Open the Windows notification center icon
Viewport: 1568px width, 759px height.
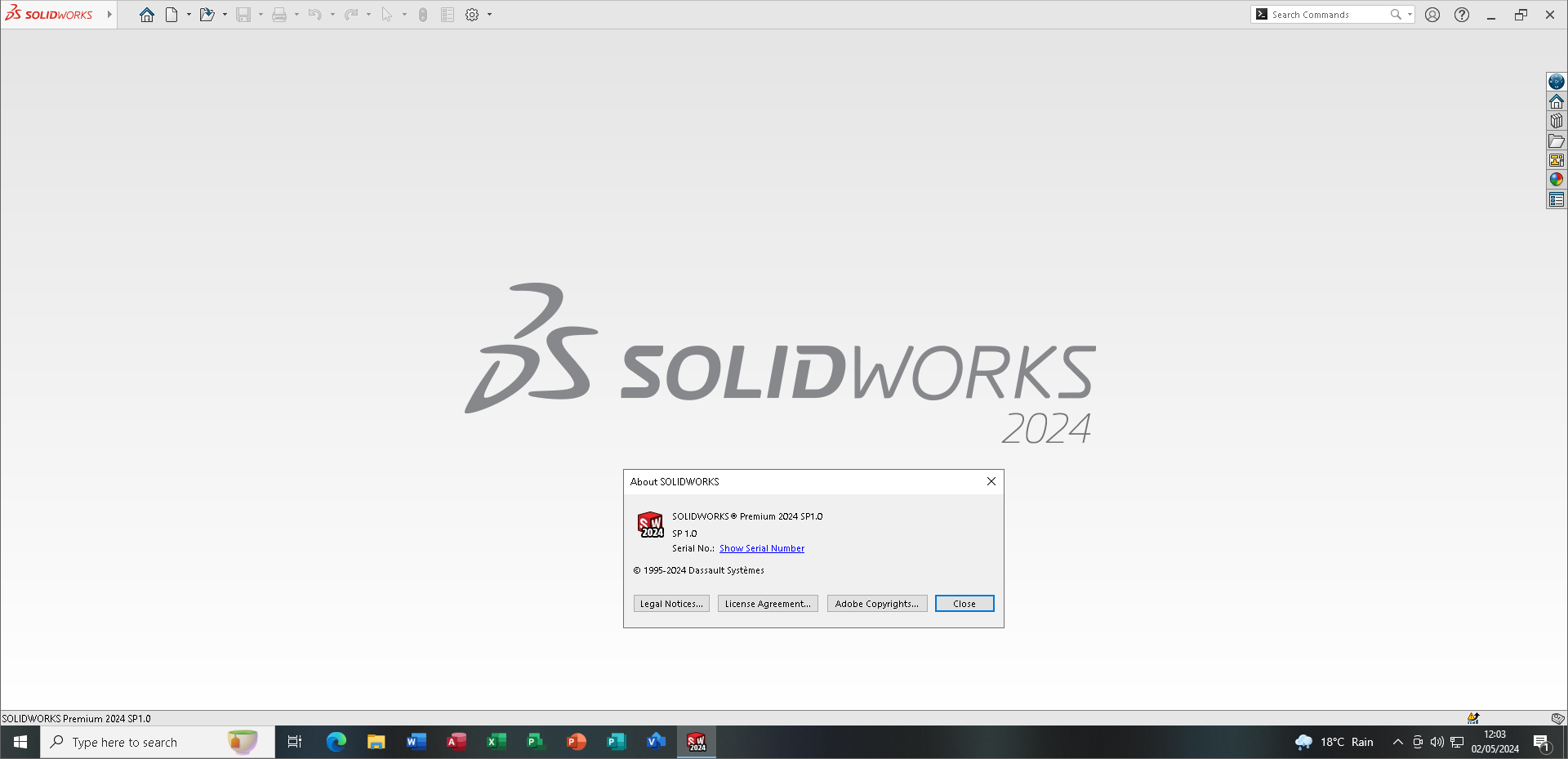coord(1541,742)
